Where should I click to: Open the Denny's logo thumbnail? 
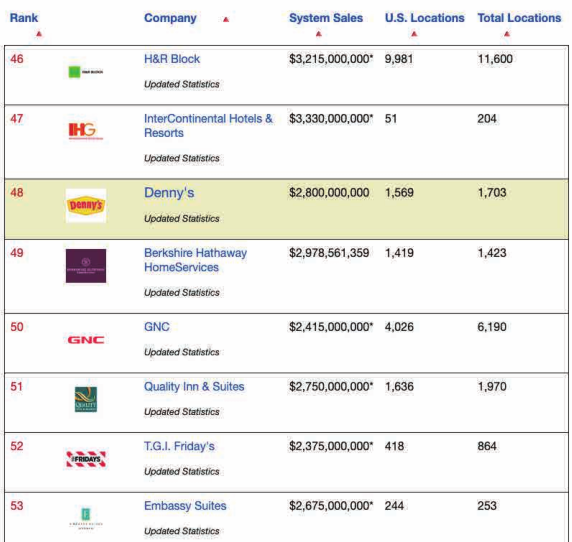tap(86, 205)
